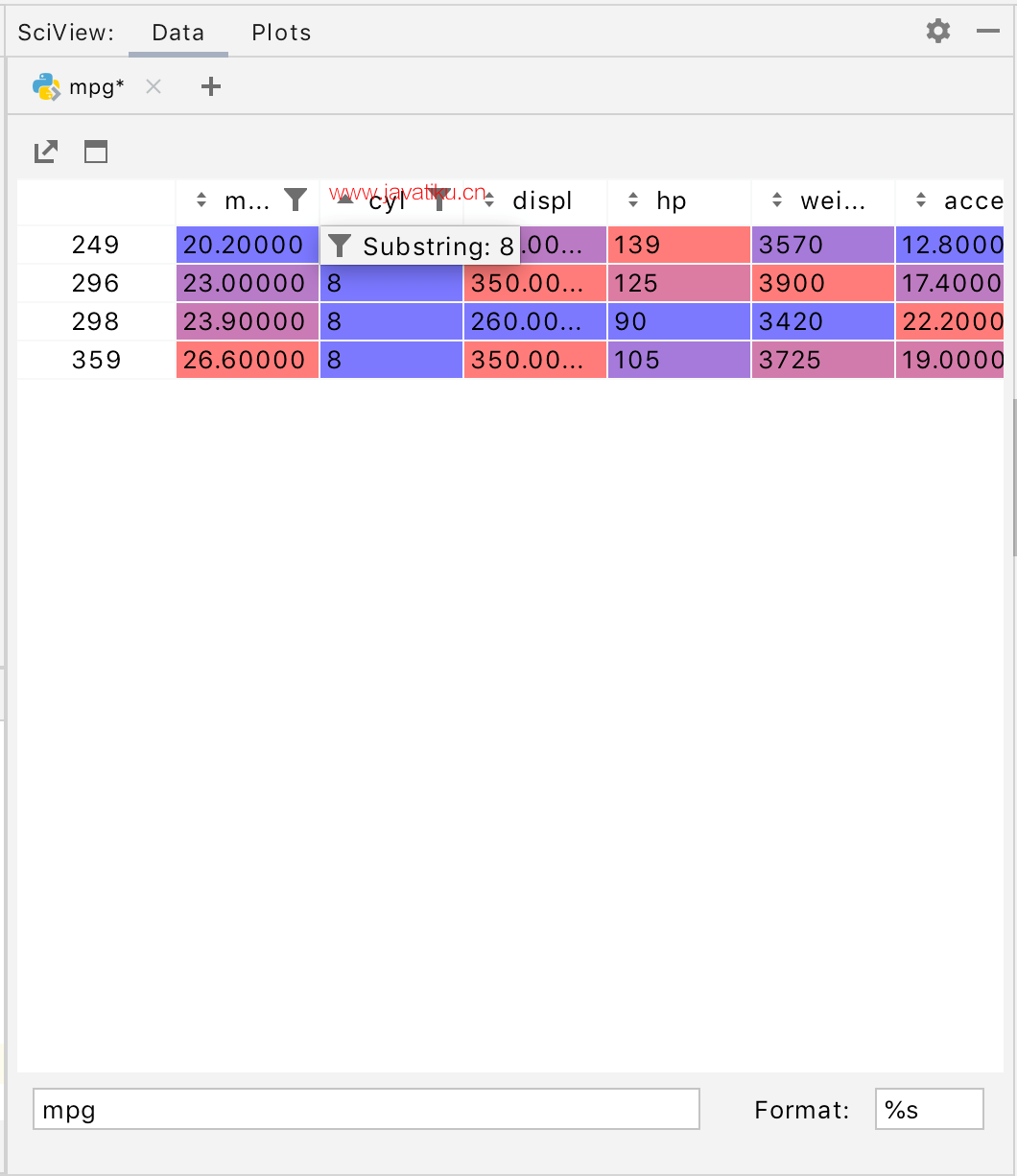Click the displ column header
This screenshot has height=1176, width=1017.
[x=535, y=200]
